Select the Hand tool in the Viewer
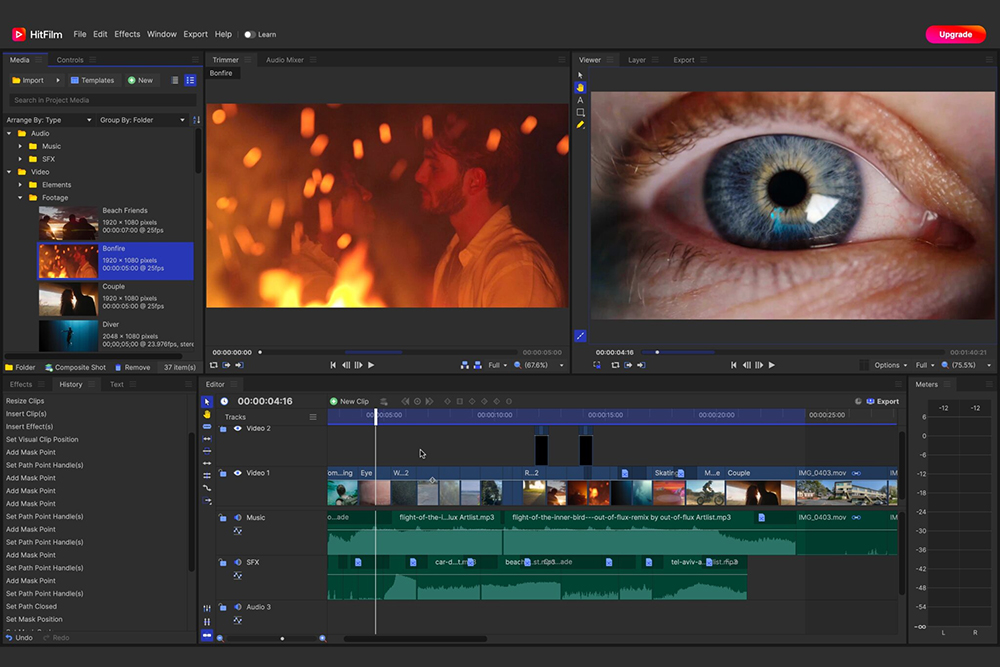 click(580, 87)
